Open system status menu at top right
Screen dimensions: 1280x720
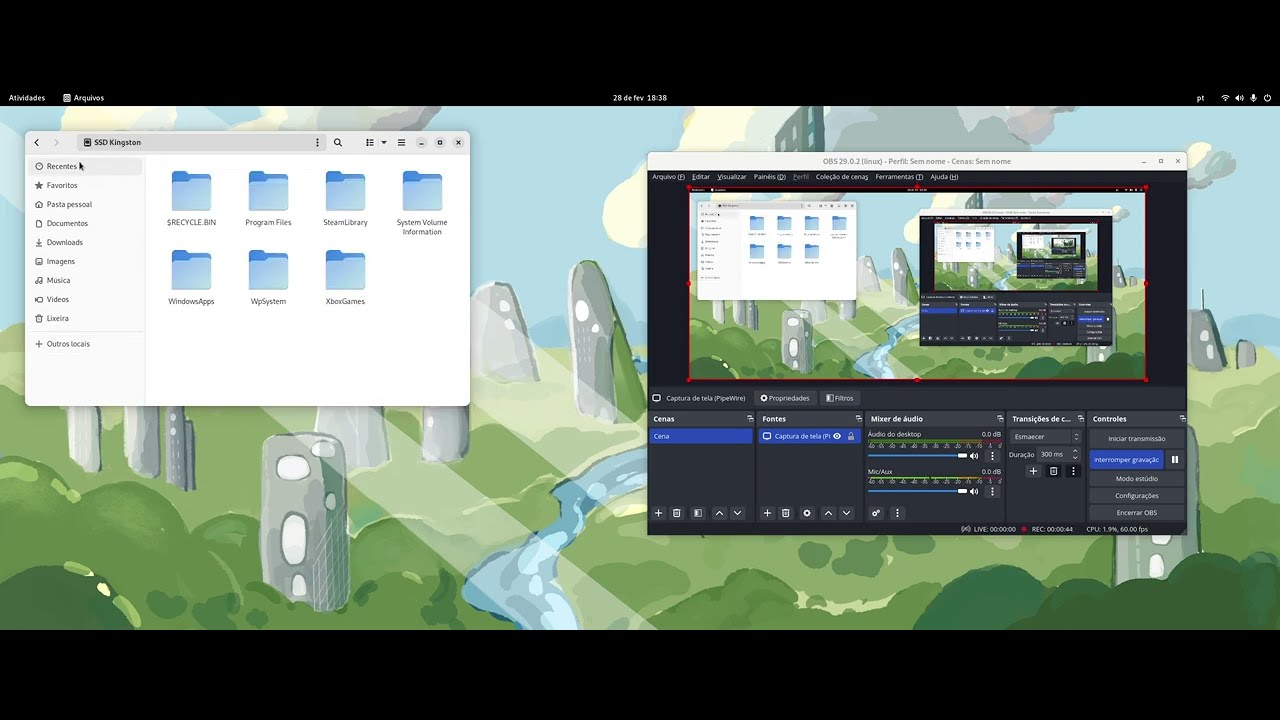click(x=1246, y=98)
